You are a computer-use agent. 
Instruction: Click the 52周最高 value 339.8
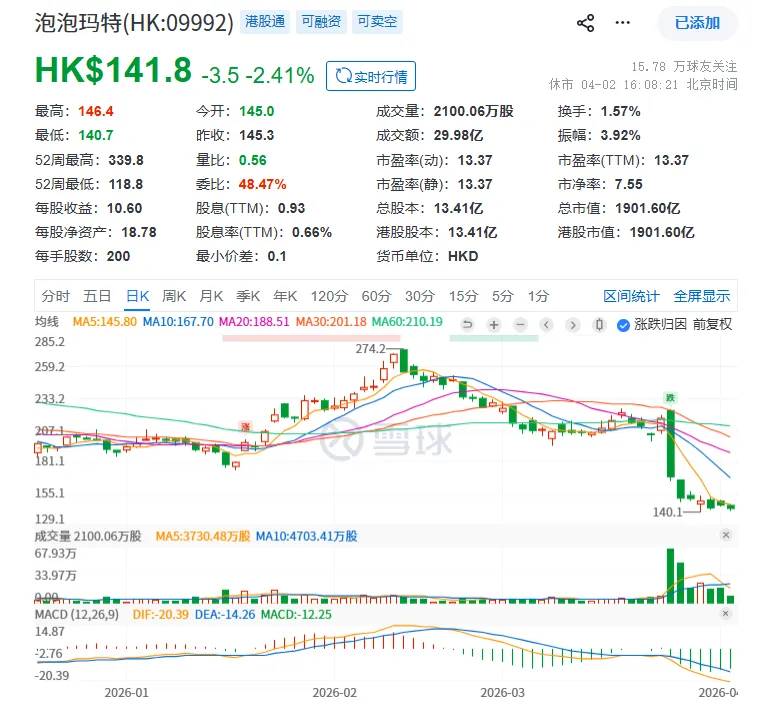coord(126,160)
